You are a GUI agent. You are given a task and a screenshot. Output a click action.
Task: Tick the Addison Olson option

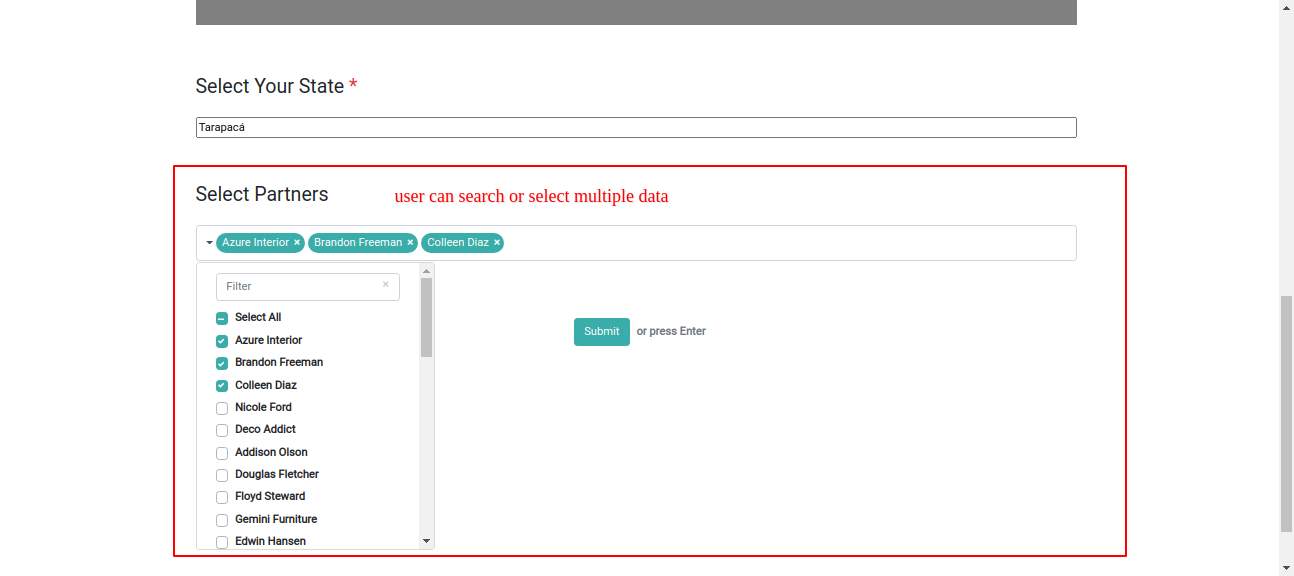[222, 453]
